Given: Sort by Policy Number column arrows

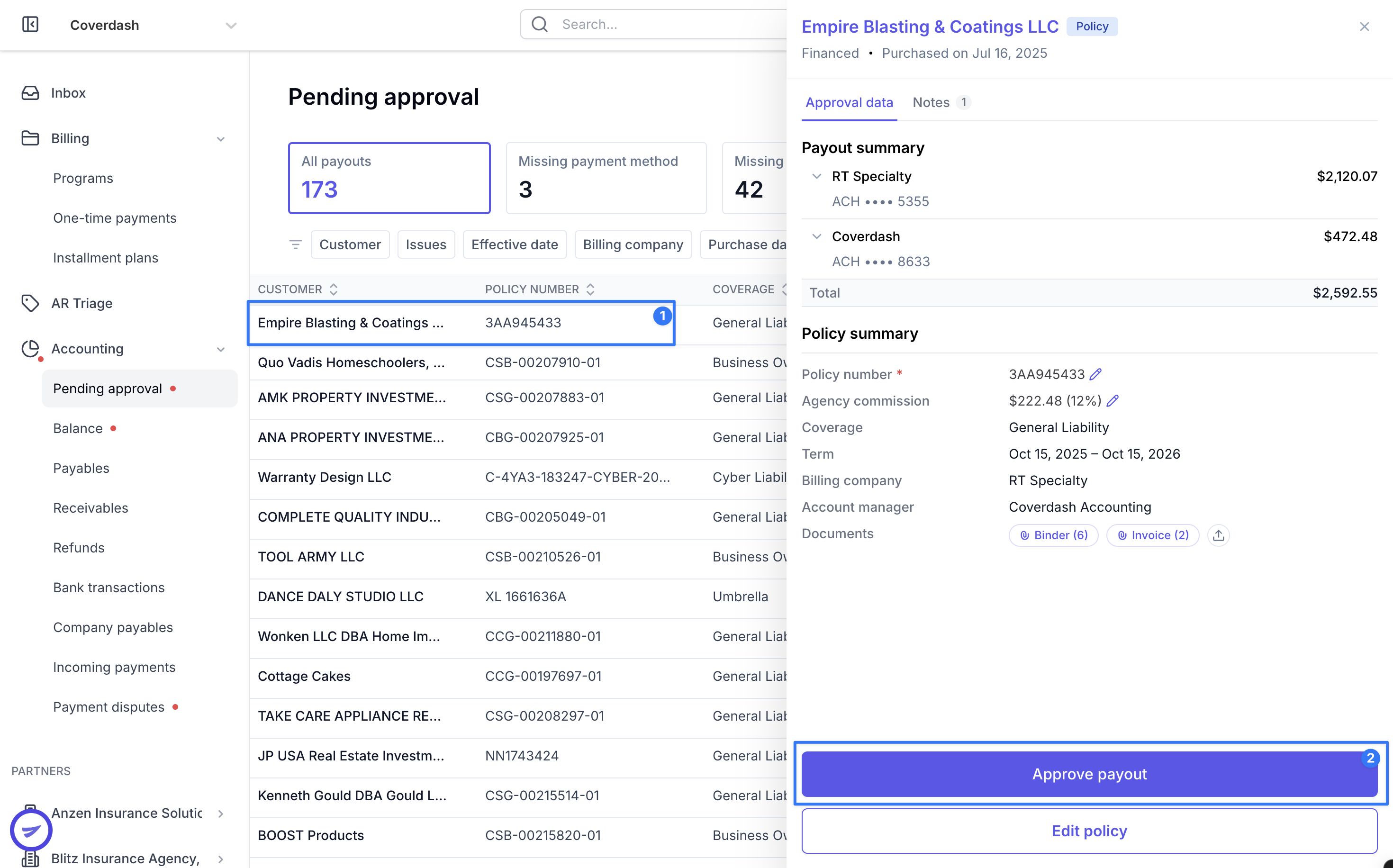Looking at the screenshot, I should [x=590, y=289].
